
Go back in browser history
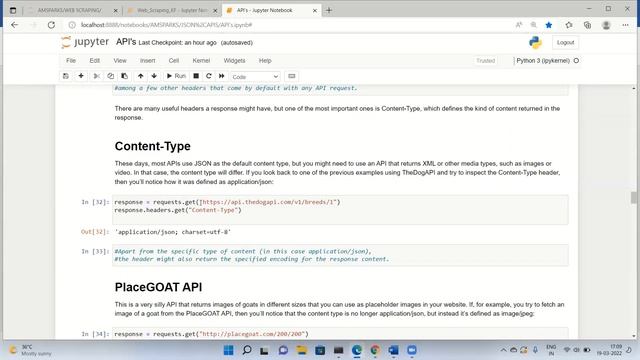pos(15,25)
